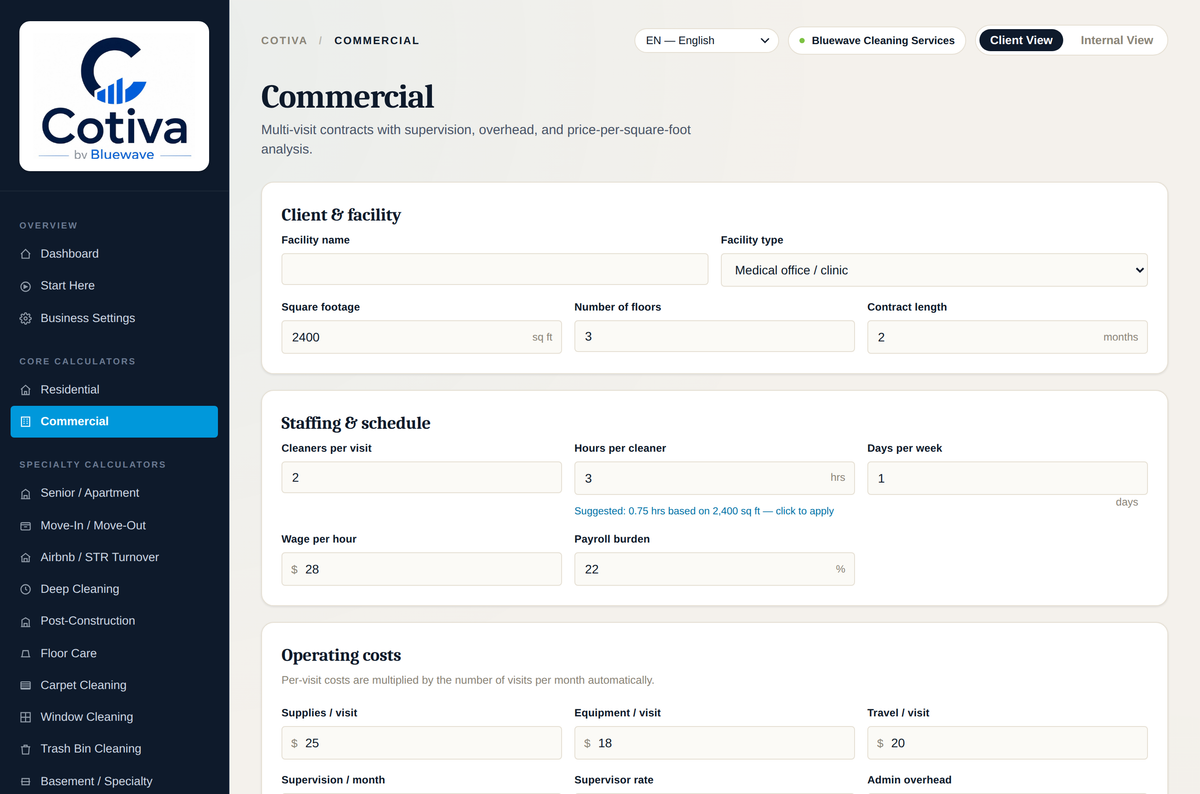The image size is (1200, 794).
Task: Open the Carpet Cleaning calculator
Action: 114,685
